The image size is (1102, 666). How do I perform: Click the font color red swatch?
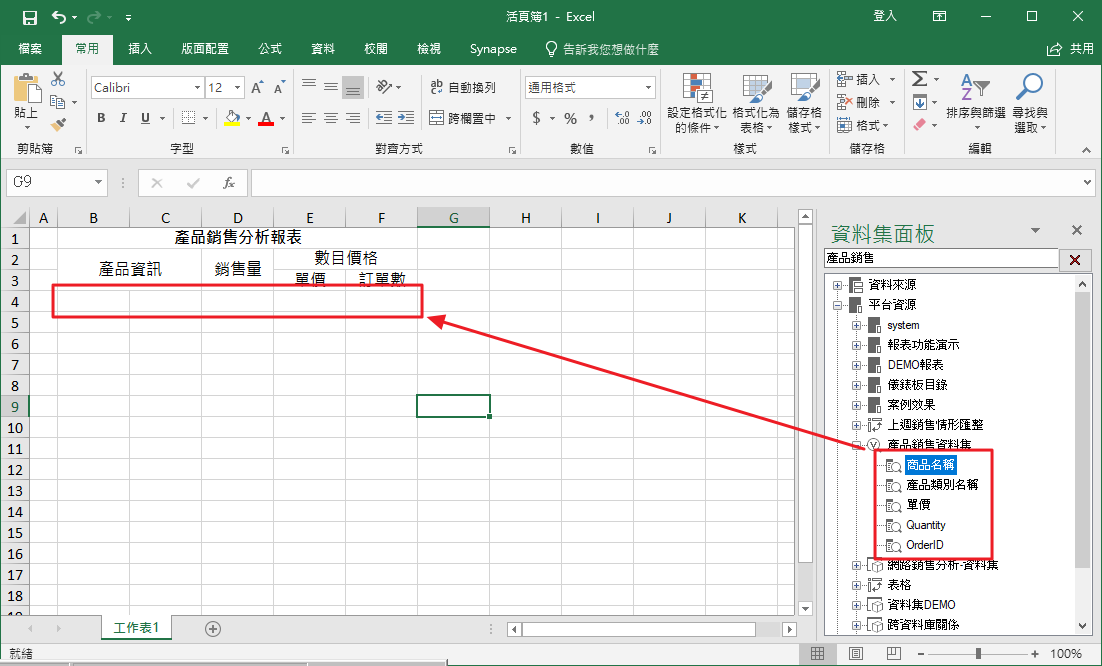coord(265,119)
